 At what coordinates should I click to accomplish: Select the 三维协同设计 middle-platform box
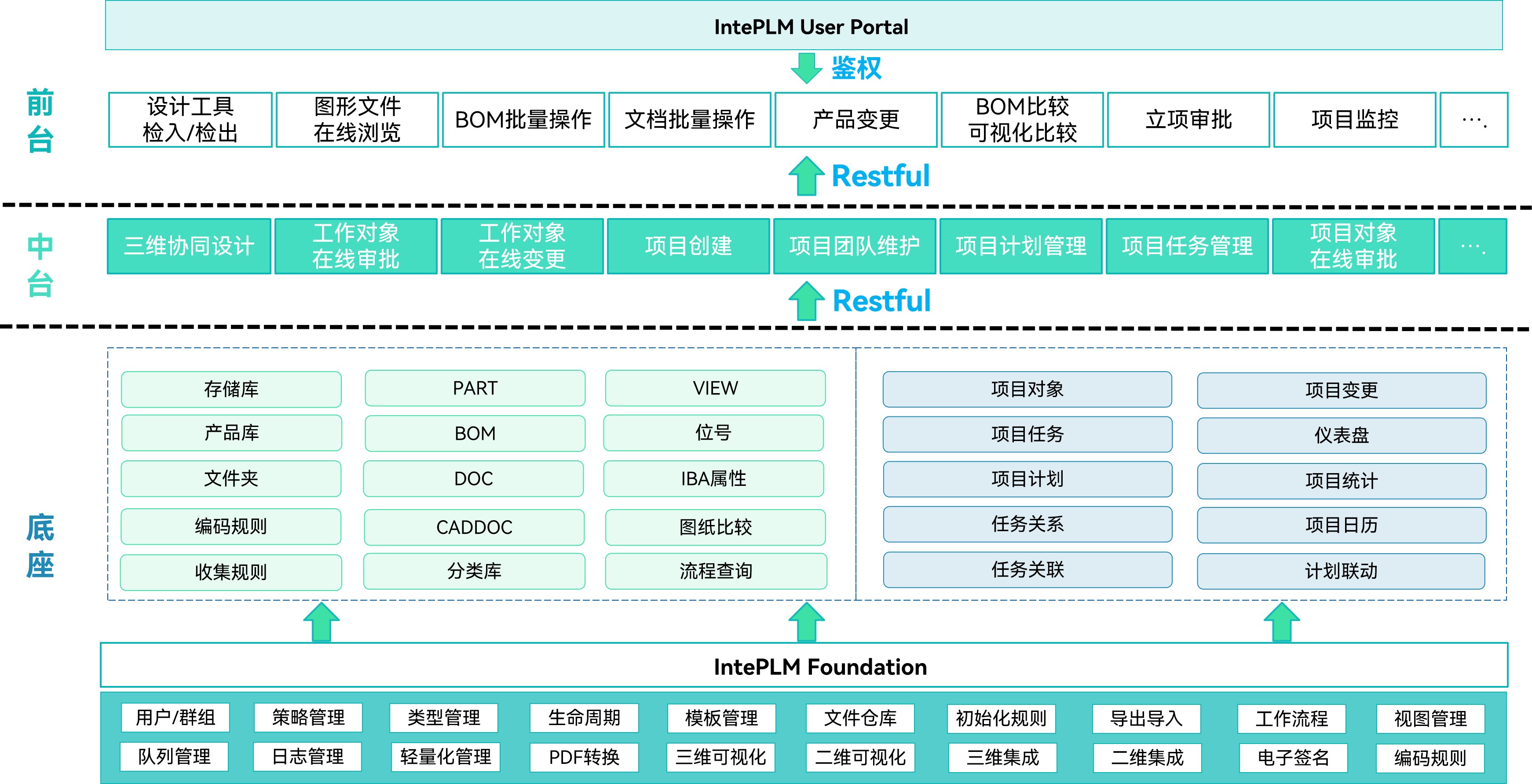189,246
